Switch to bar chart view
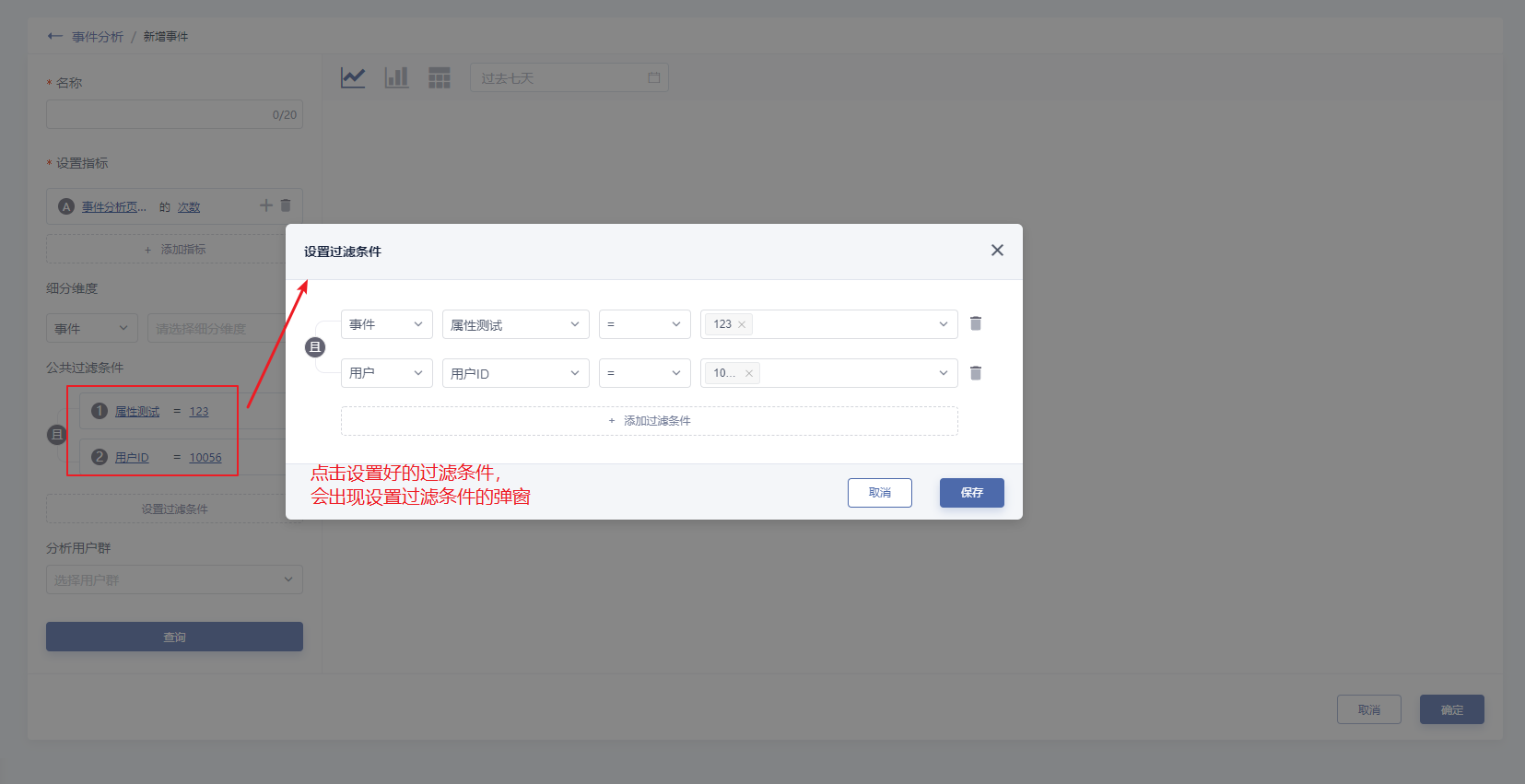Screen dimensions: 1525x784 coord(396,77)
